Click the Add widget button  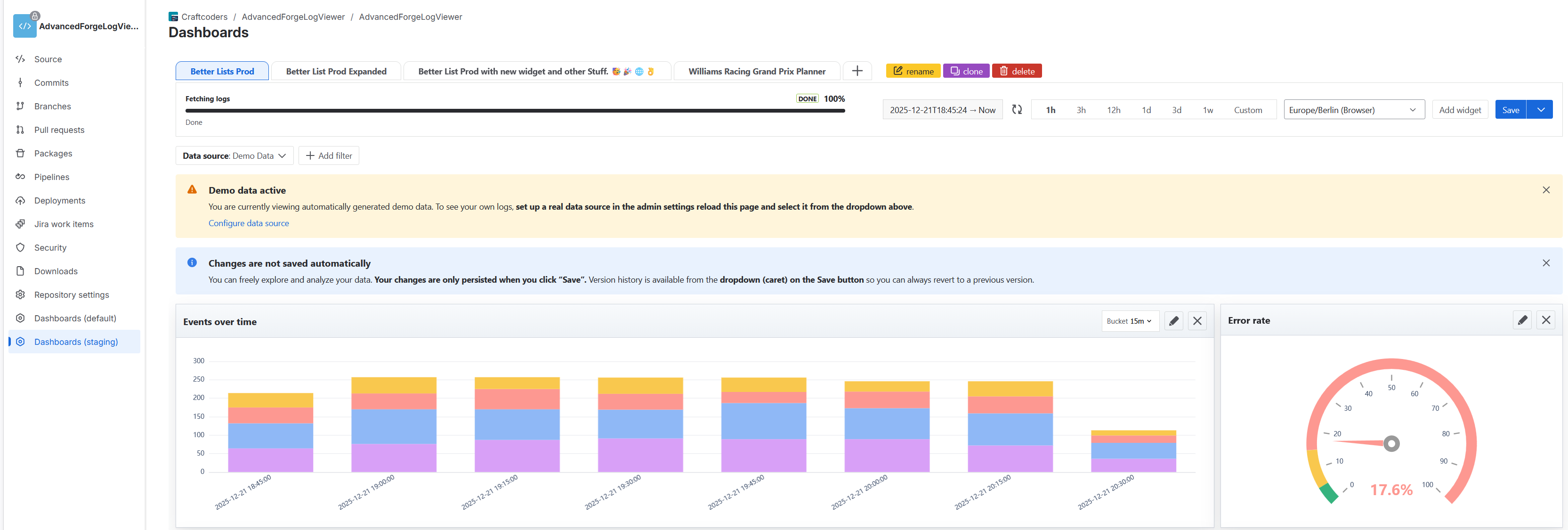click(1459, 110)
